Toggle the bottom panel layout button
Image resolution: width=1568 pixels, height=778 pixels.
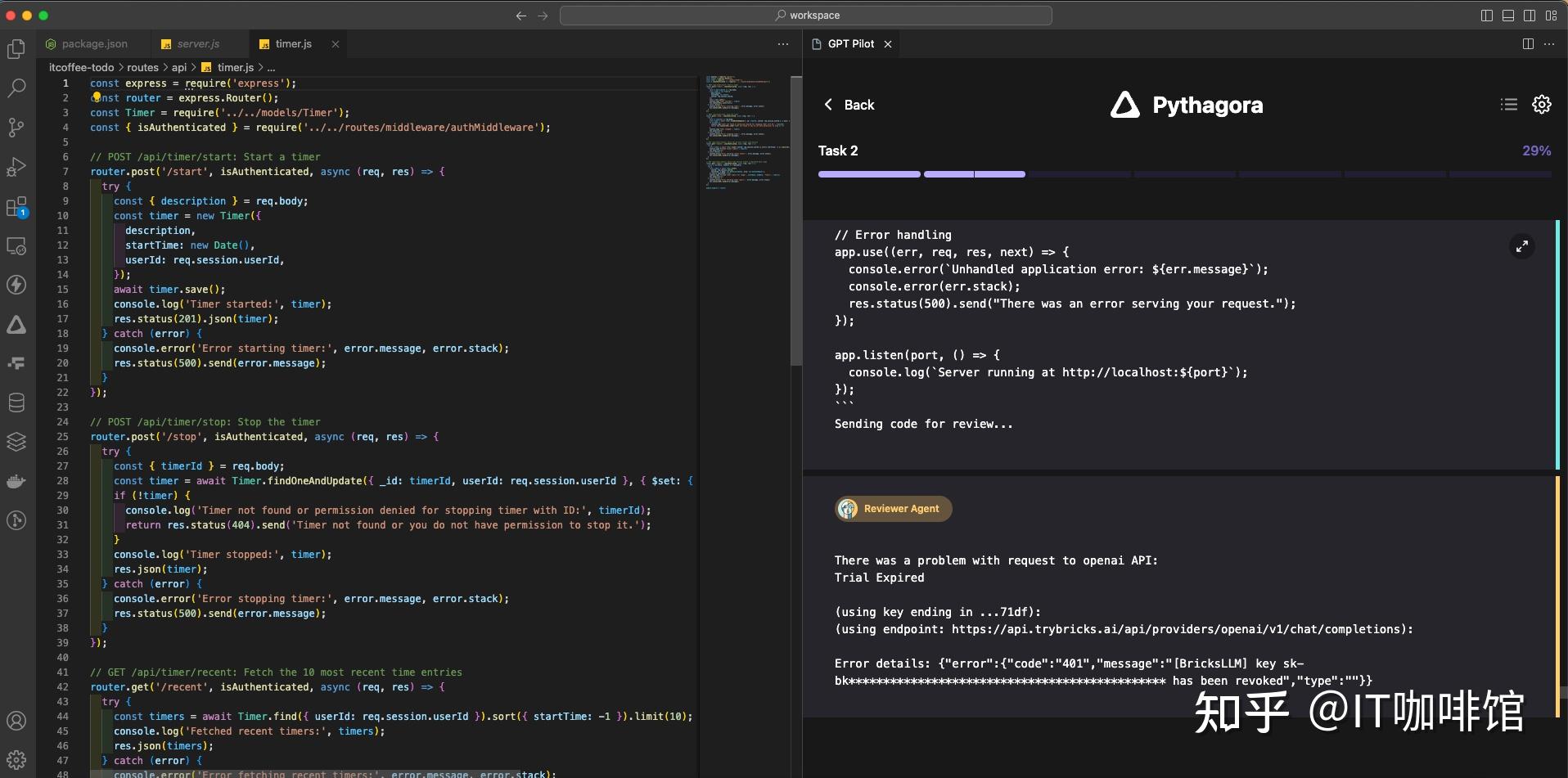1508,16
